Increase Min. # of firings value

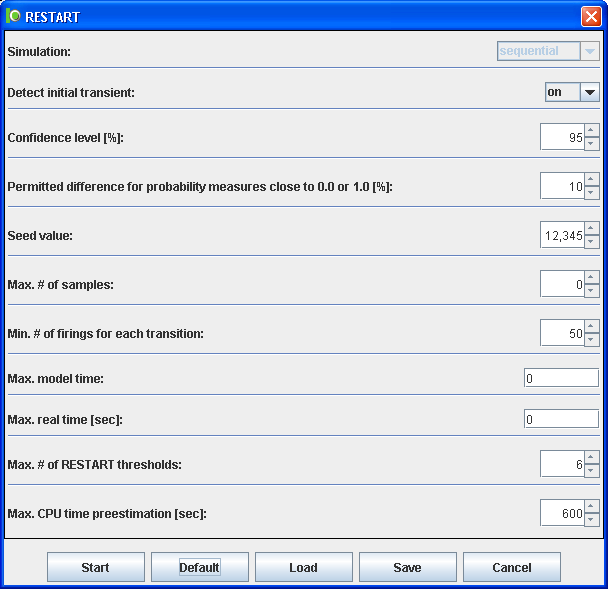click(x=591, y=326)
